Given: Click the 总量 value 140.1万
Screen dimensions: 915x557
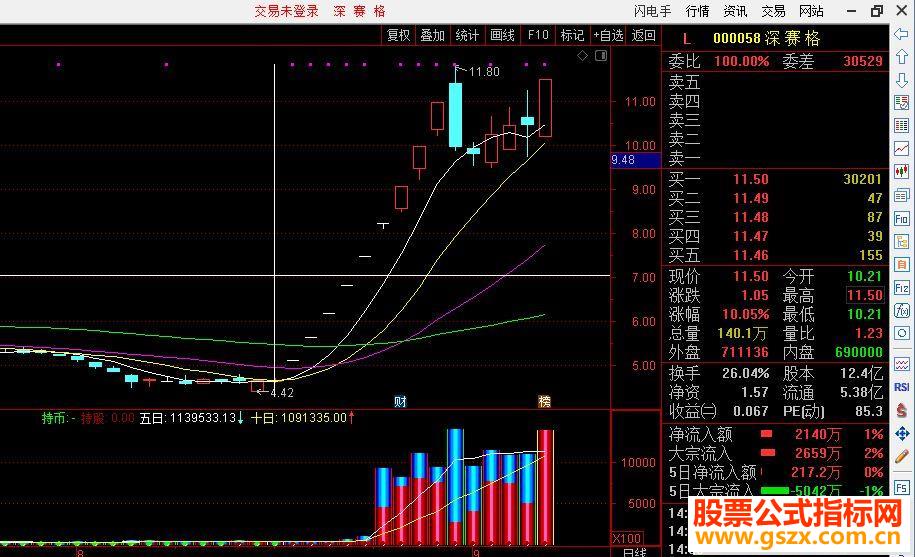Looking at the screenshot, I should pos(742,334).
